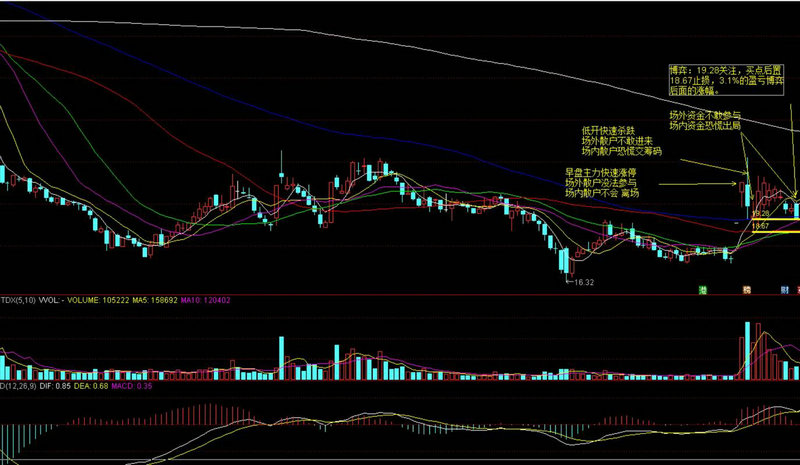The width and height of the screenshot is (800, 465).
Task: Click the 16.32 lowest price label
Action: pyautogui.click(x=582, y=283)
